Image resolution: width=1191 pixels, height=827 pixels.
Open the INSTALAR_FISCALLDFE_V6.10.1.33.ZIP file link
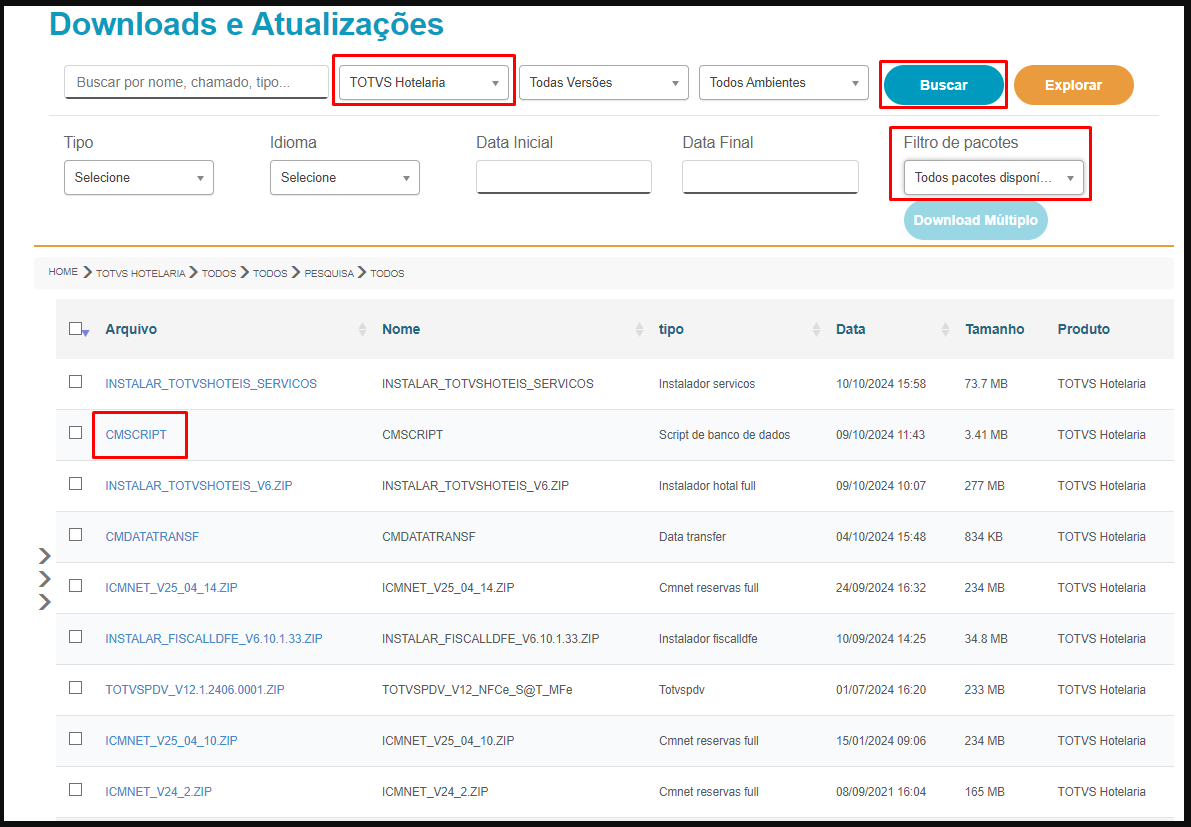tap(214, 639)
